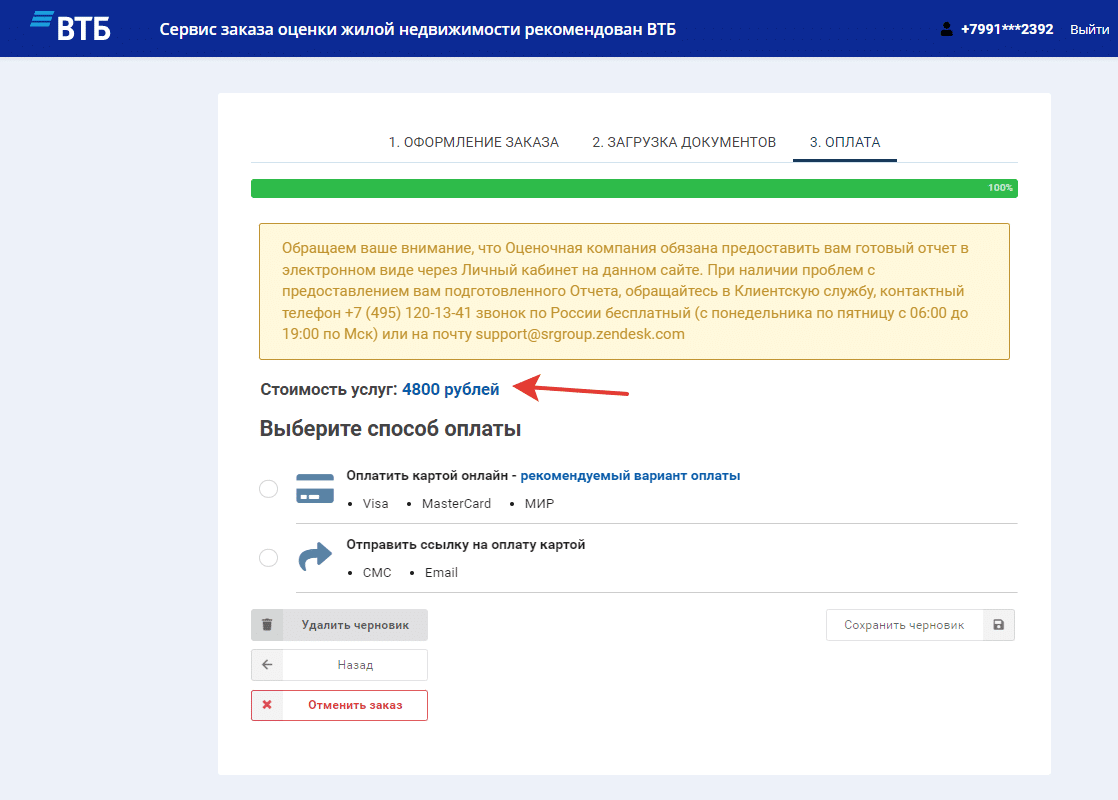The height and width of the screenshot is (800, 1118).
Task: Click Отправить ссылку на оплату картой label
Action: 466,545
